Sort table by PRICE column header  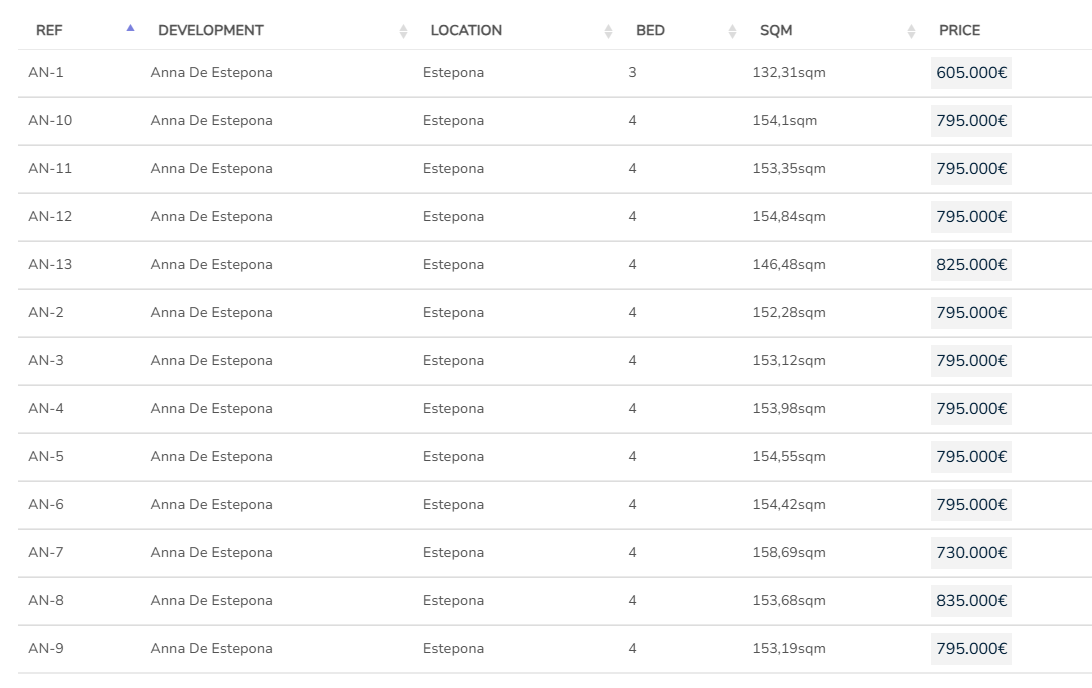[959, 31]
